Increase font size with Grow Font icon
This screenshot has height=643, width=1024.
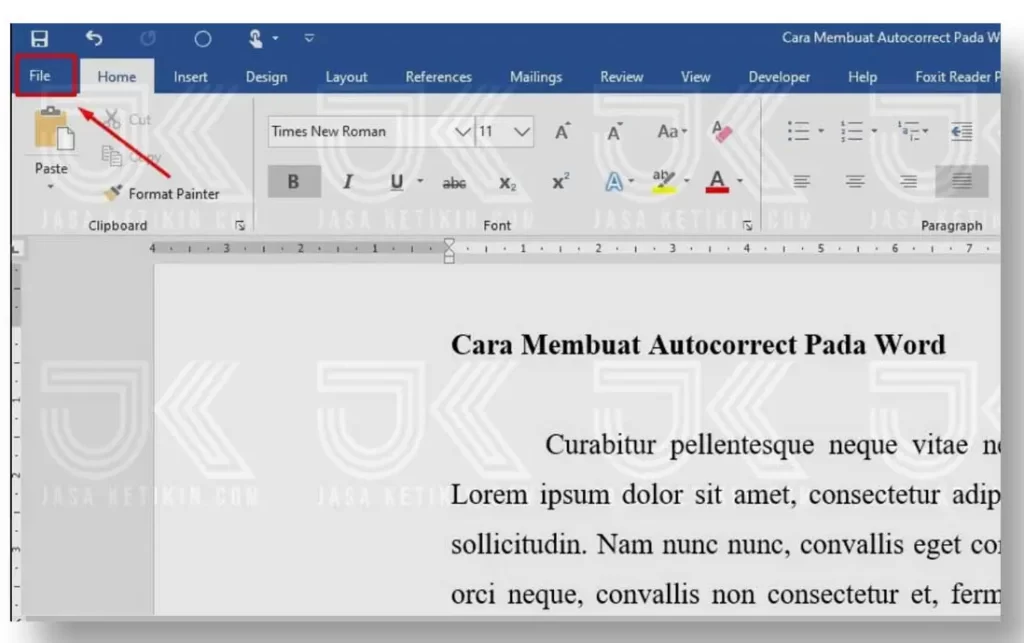coord(562,131)
